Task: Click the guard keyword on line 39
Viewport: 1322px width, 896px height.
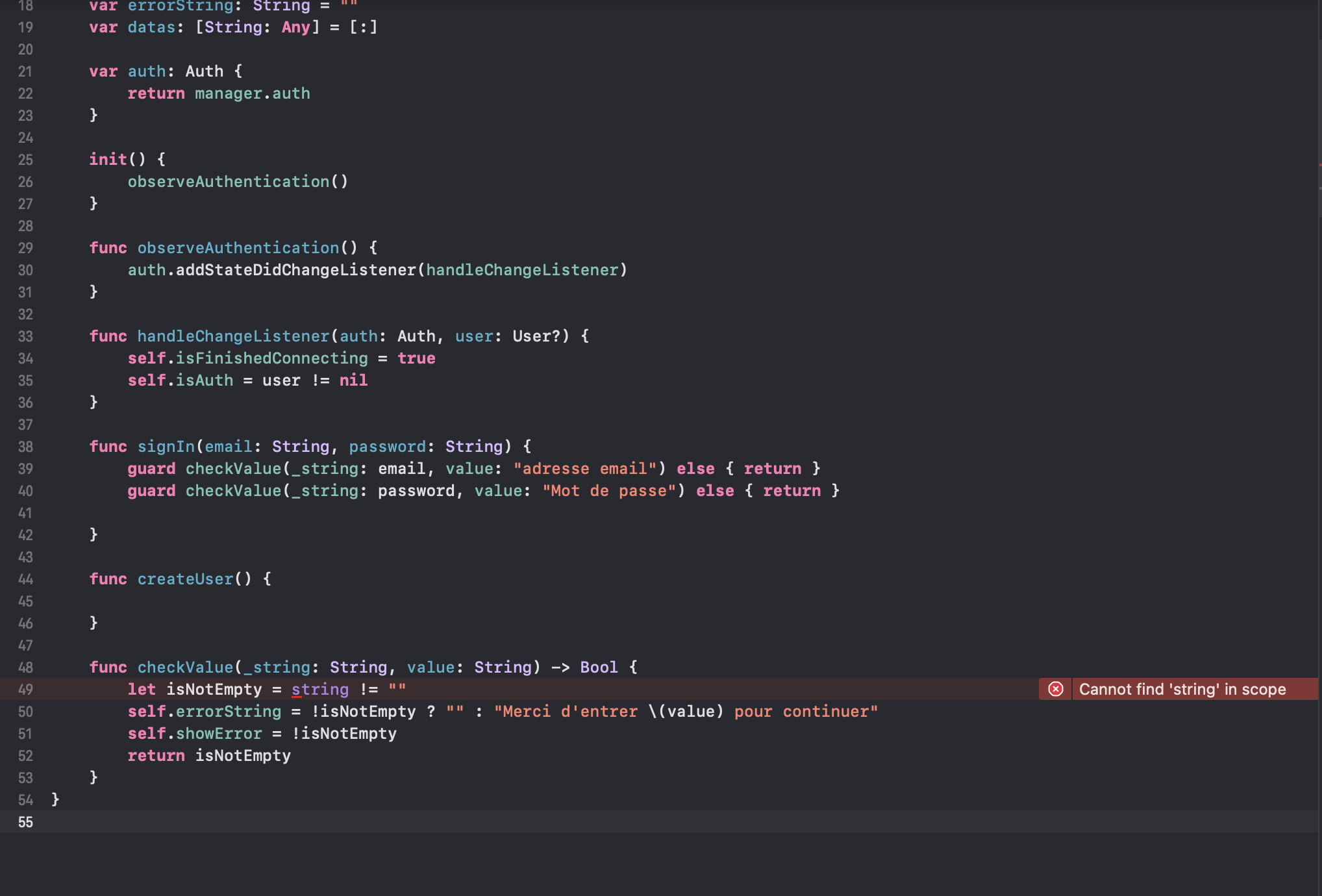Action: (x=151, y=468)
